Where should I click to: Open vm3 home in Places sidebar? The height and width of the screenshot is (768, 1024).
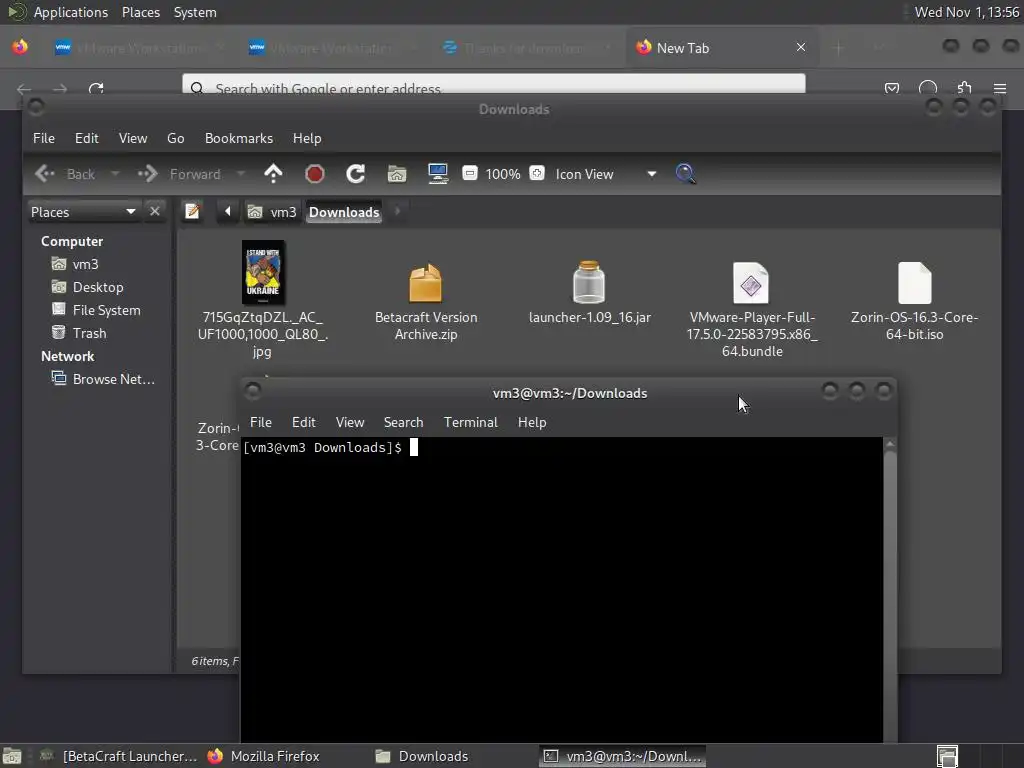pyautogui.click(x=85, y=264)
